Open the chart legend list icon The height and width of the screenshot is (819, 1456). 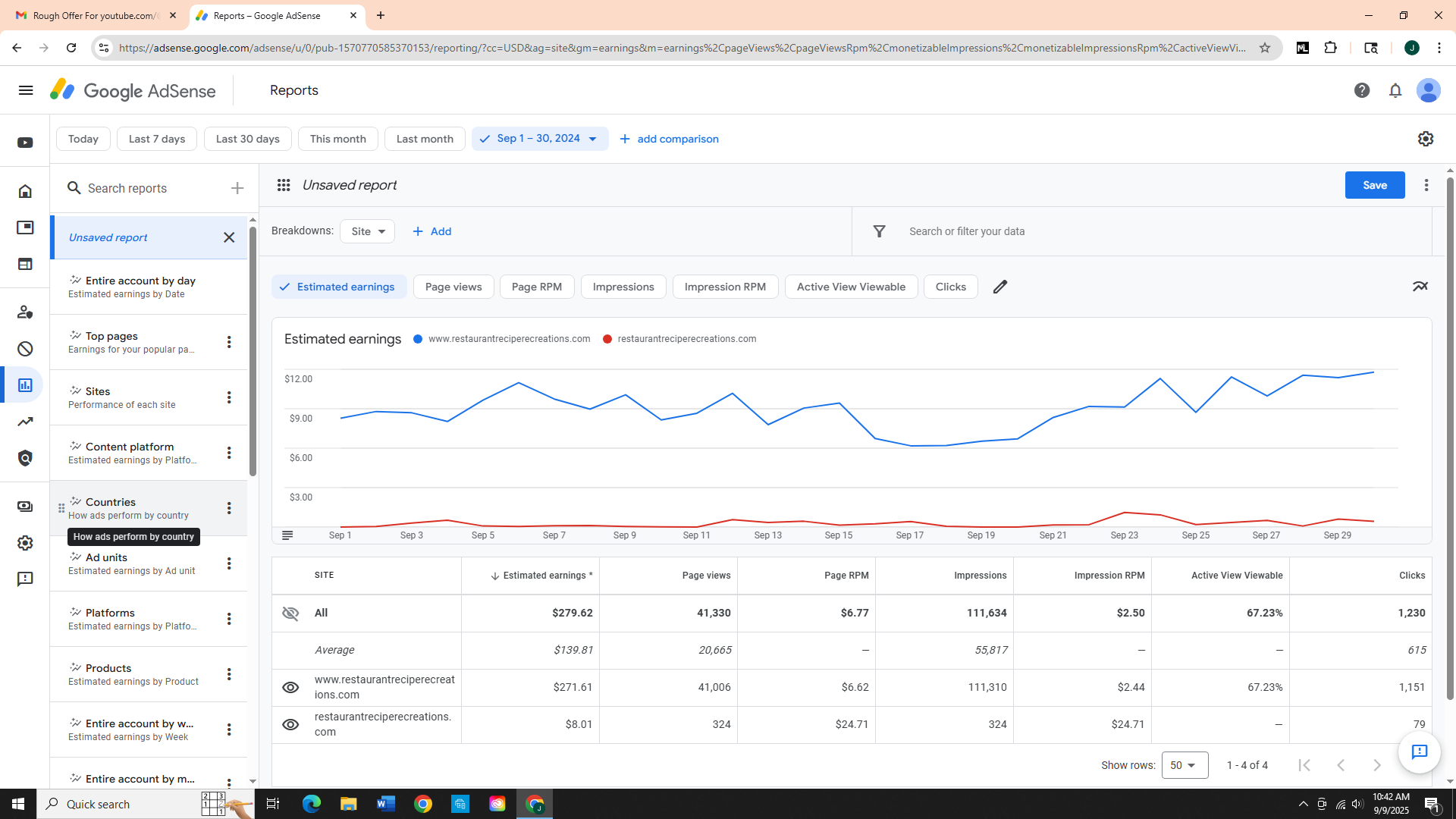coord(287,535)
